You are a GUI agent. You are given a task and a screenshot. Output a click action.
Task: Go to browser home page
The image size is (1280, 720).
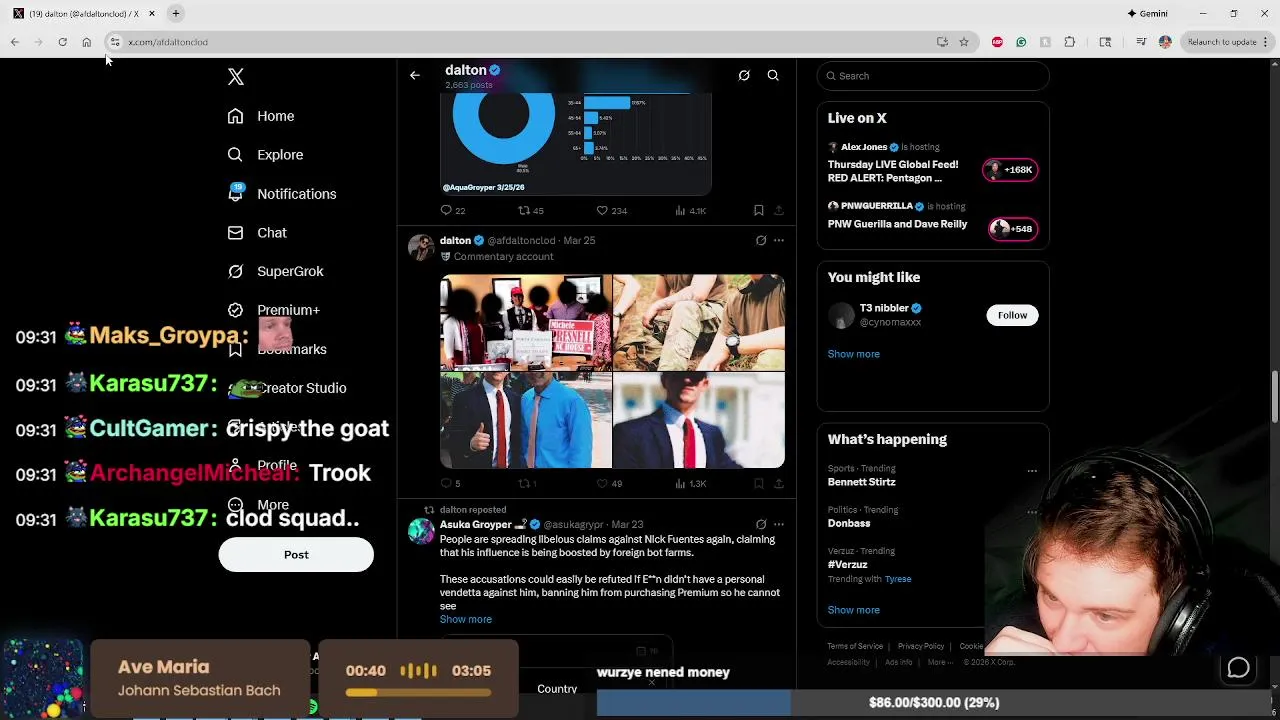click(87, 42)
